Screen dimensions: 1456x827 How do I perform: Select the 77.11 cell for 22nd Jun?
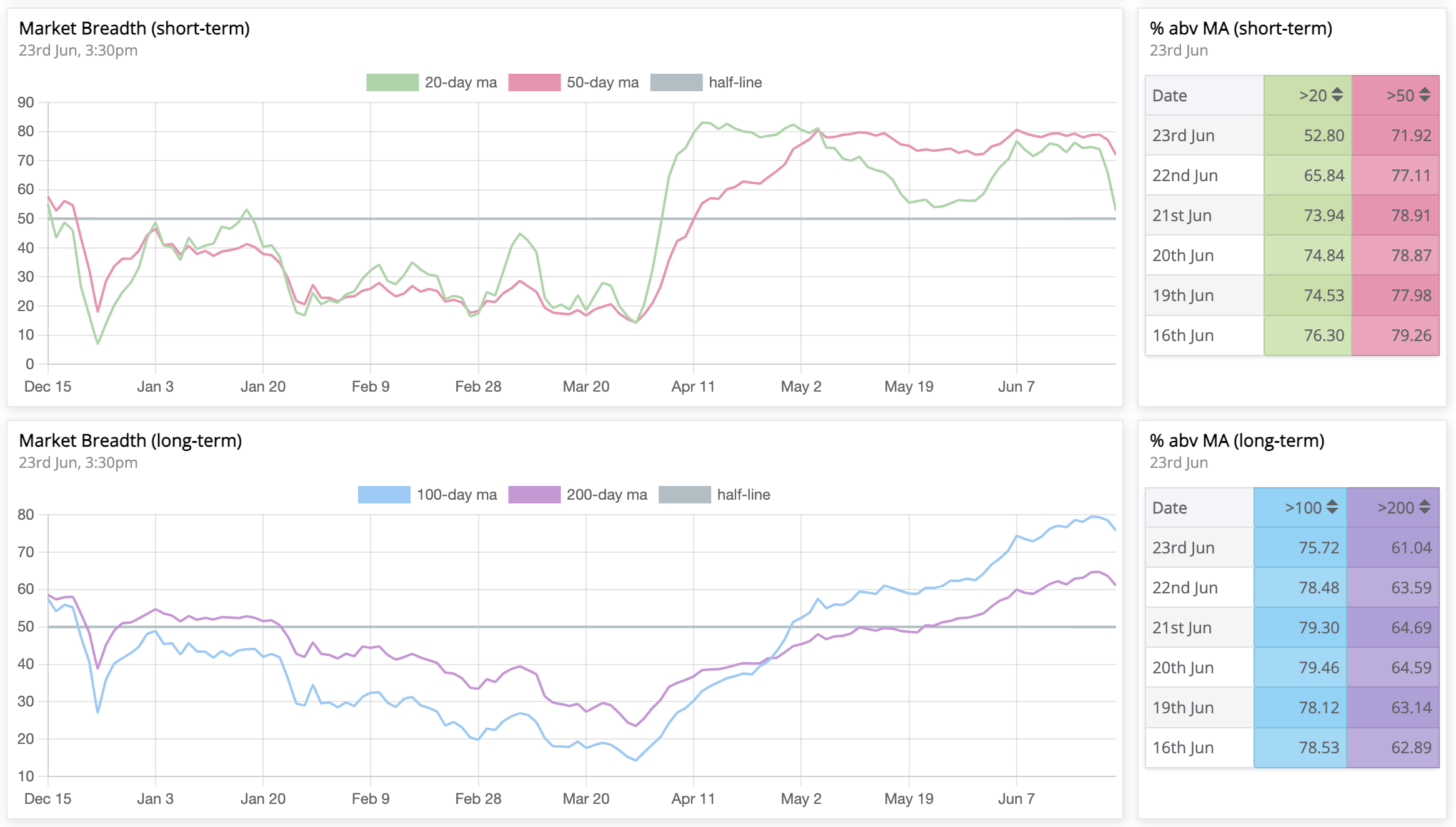tap(1395, 176)
